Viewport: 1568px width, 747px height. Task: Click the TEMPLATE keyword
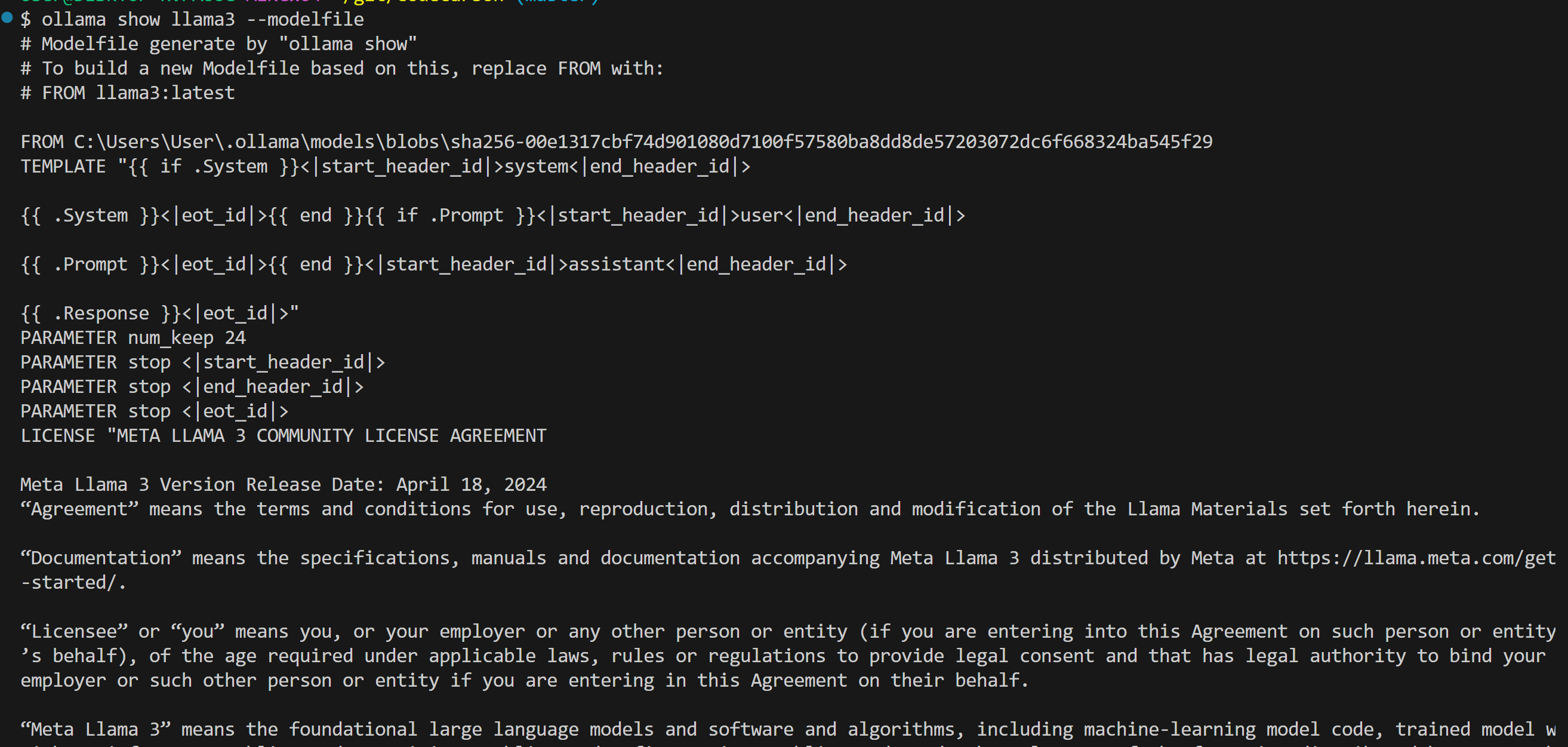click(x=63, y=166)
